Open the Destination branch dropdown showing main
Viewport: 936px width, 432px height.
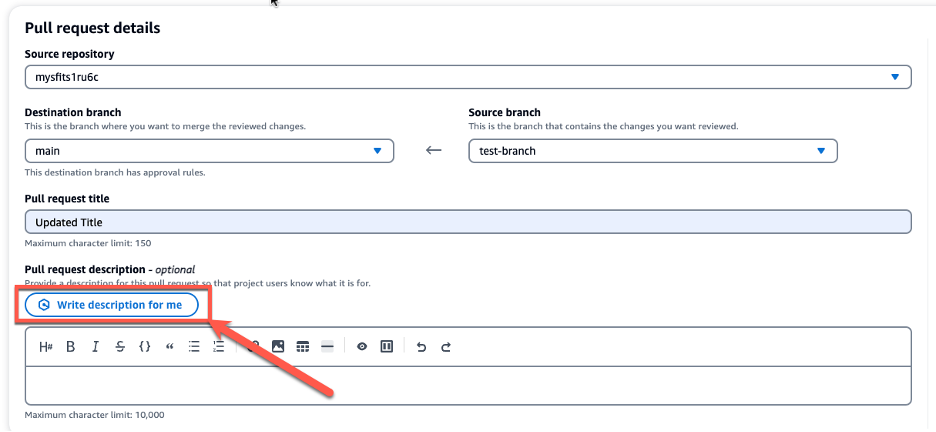click(x=210, y=151)
